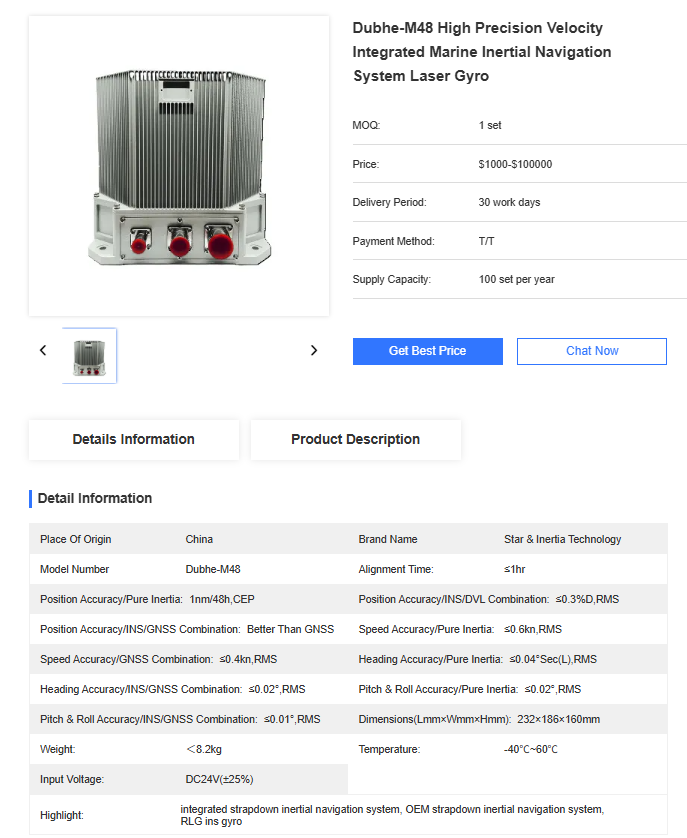Click the Alignment Time value '≤1hr'
The image size is (687, 838).
[x=514, y=569]
